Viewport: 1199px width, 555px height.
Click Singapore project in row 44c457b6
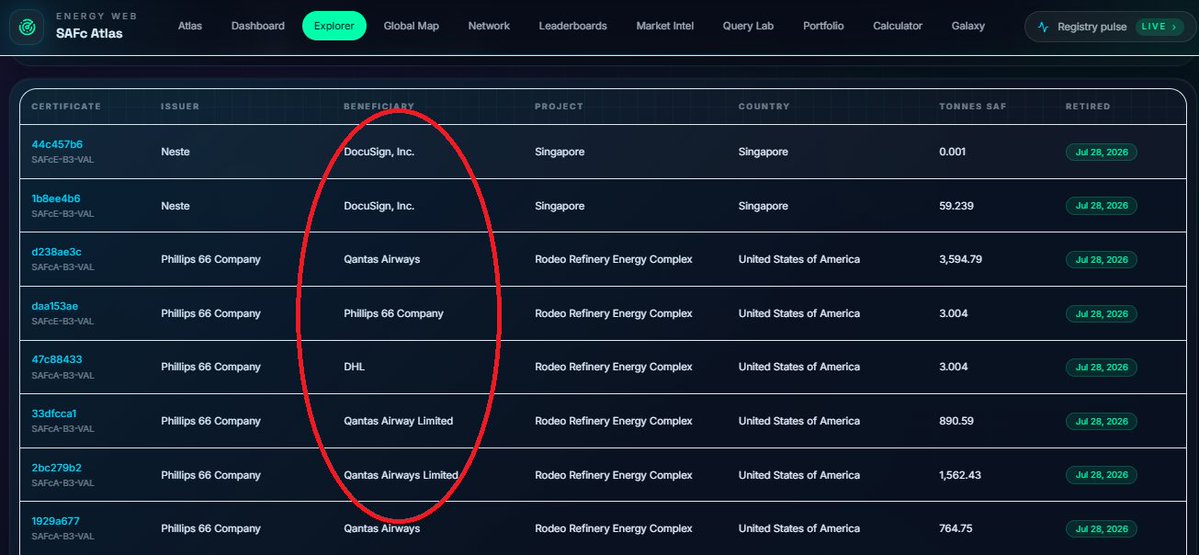coord(560,152)
